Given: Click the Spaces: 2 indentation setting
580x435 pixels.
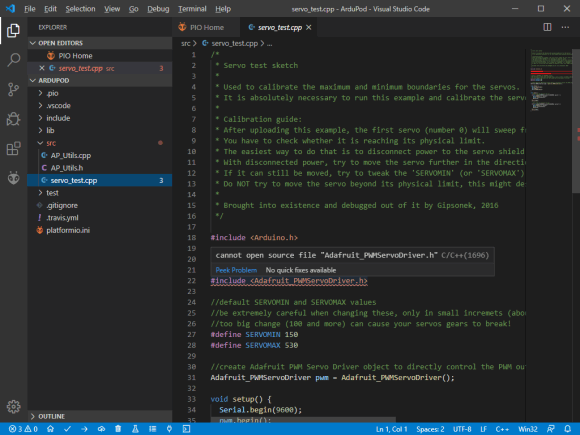Looking at the screenshot, I should point(430,429).
